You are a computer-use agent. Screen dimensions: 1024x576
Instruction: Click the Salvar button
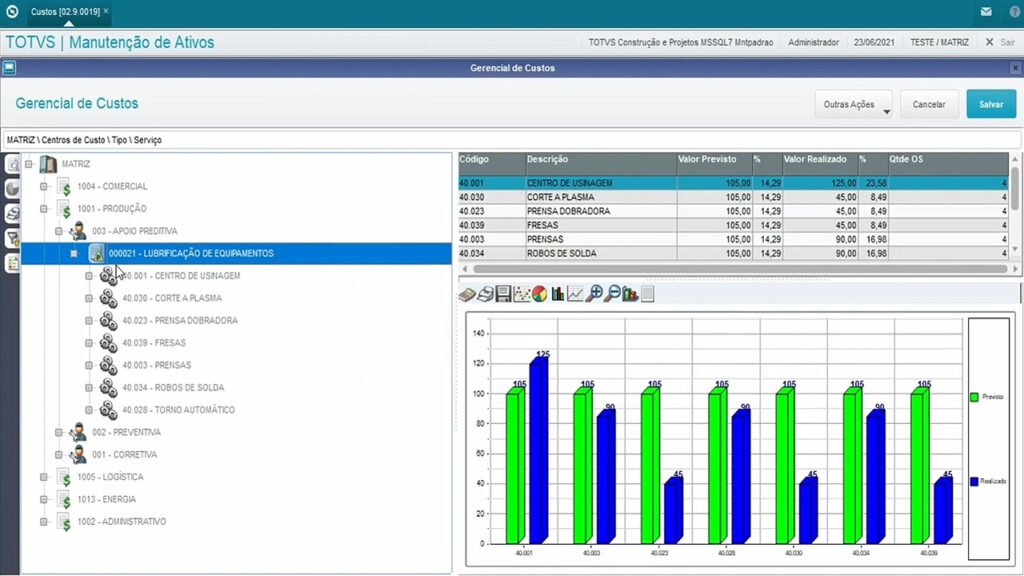(991, 104)
